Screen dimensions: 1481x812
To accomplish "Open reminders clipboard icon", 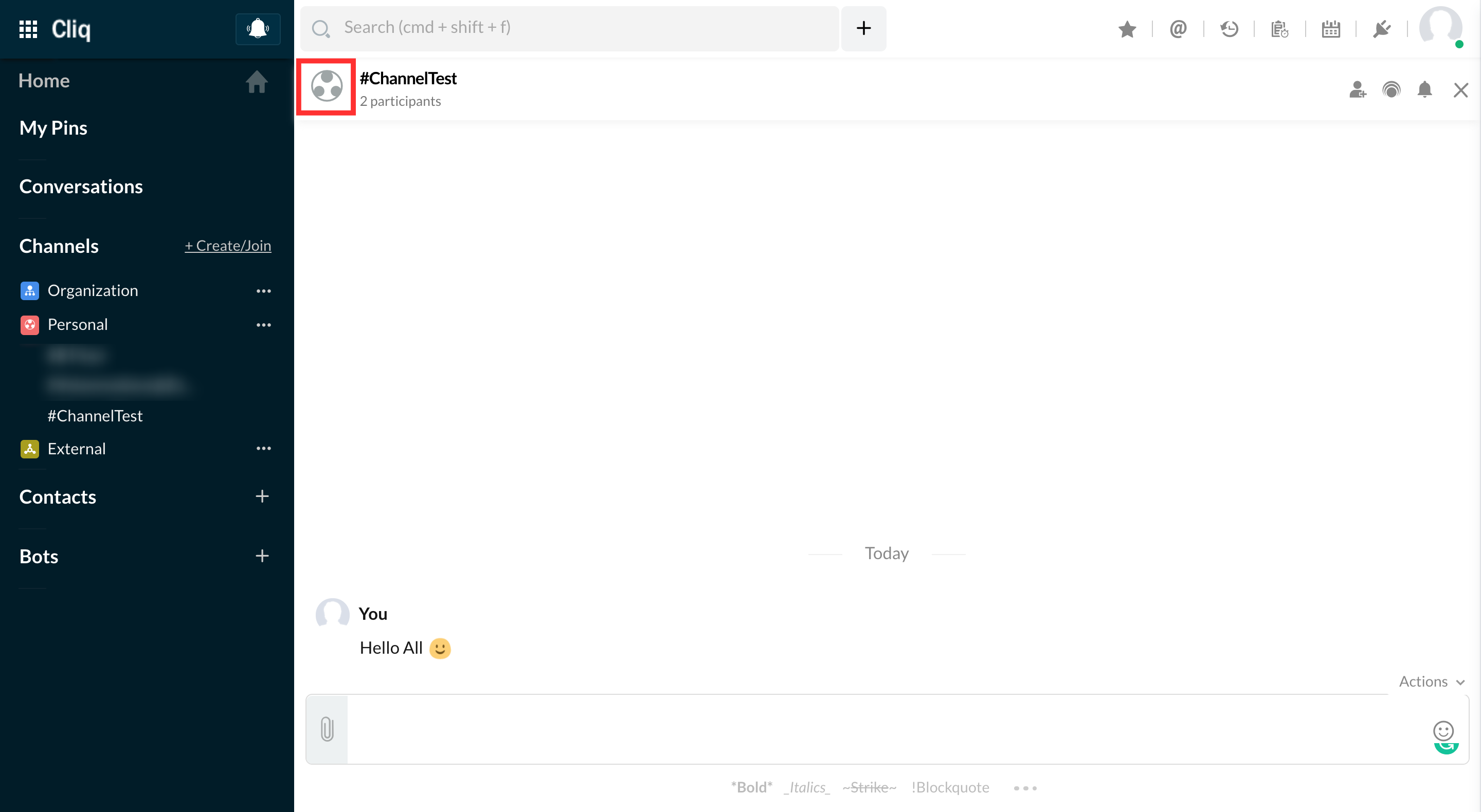I will click(1280, 29).
